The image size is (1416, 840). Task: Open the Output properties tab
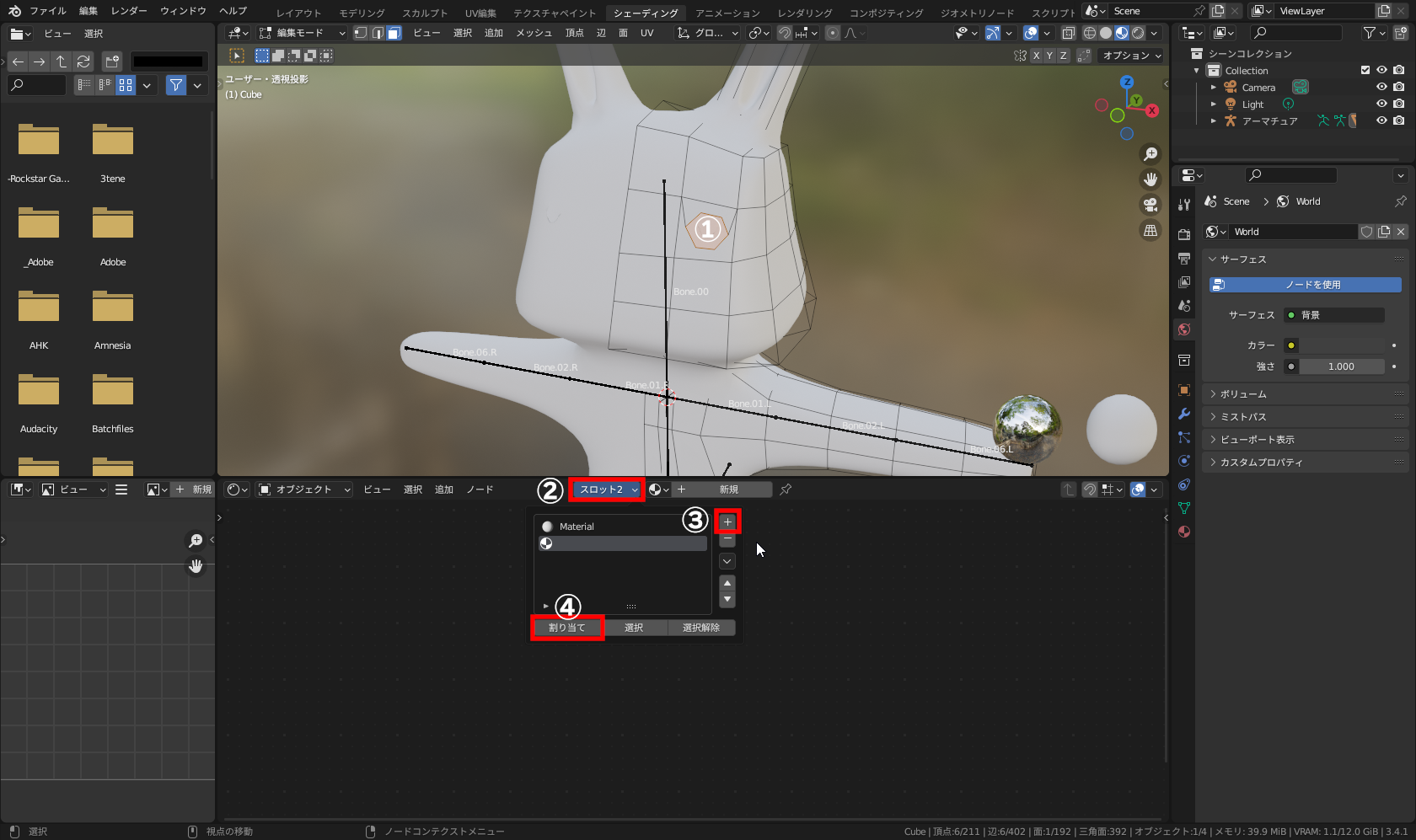click(x=1184, y=258)
